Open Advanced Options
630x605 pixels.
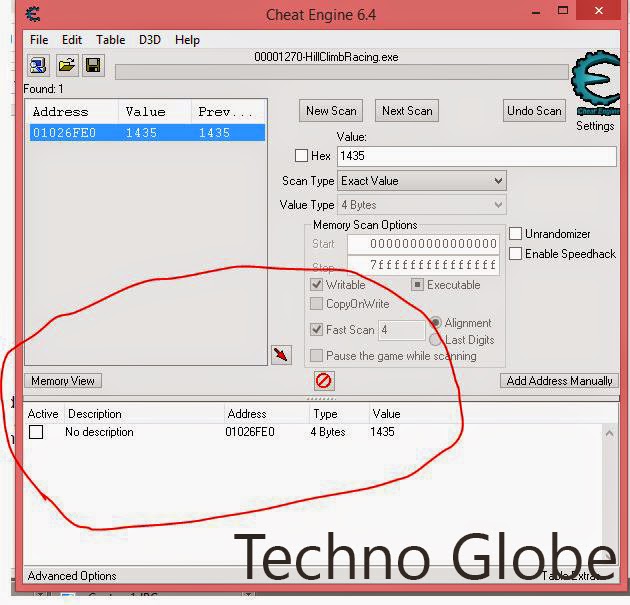[72, 576]
